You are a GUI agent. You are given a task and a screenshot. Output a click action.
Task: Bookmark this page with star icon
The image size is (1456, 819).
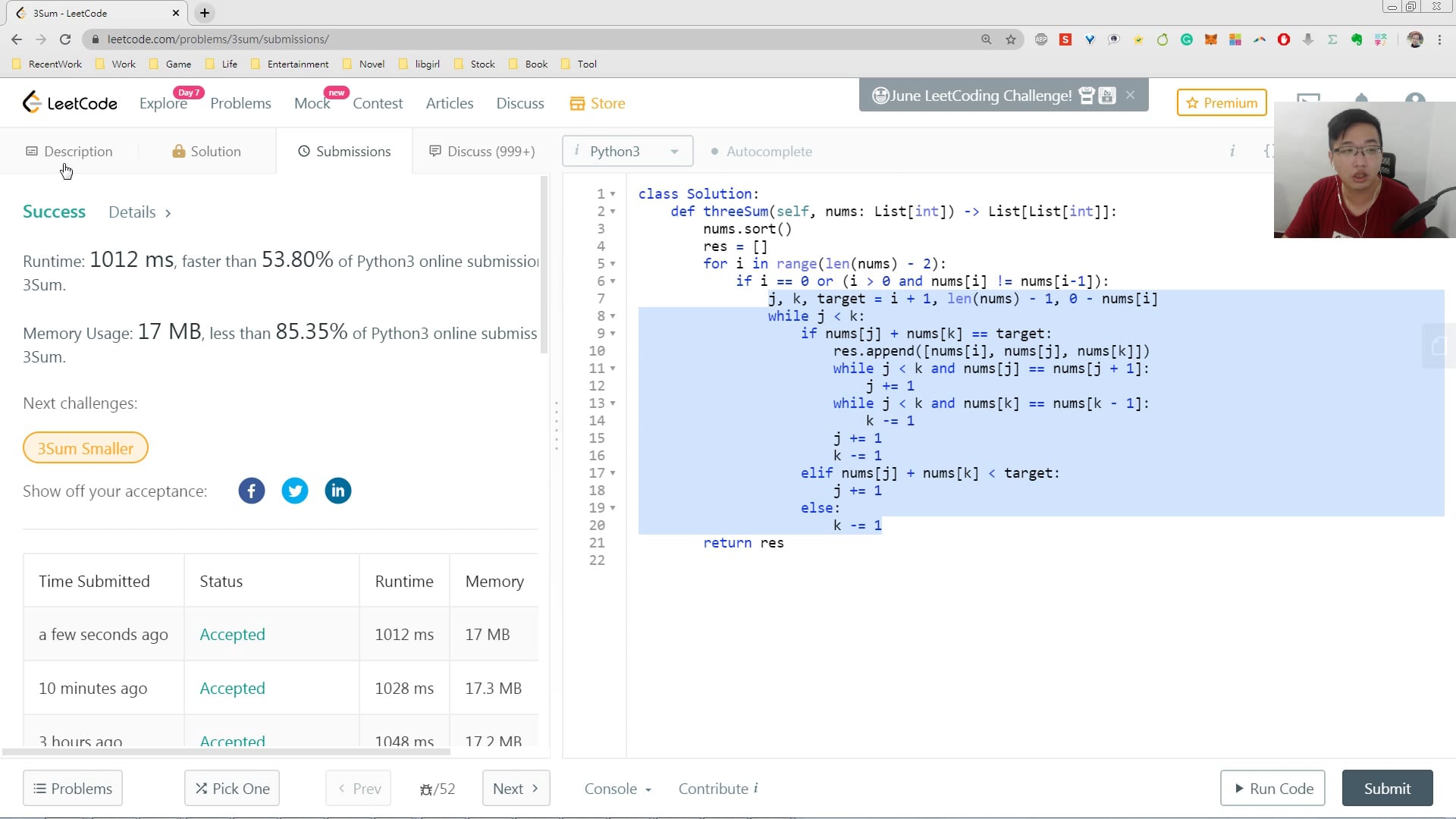1011,39
